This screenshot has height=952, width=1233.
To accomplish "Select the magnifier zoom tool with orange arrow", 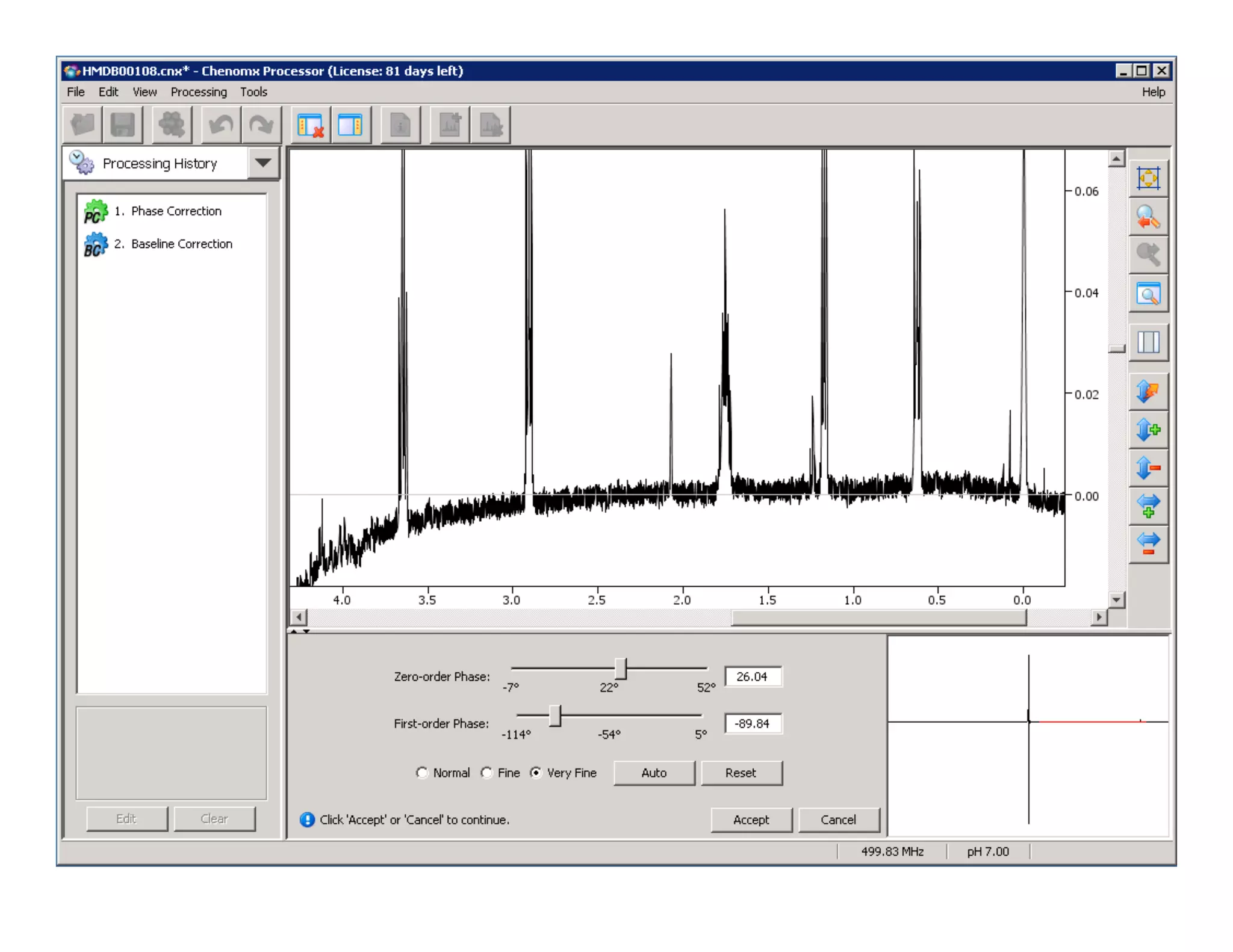I will click(x=1148, y=217).
